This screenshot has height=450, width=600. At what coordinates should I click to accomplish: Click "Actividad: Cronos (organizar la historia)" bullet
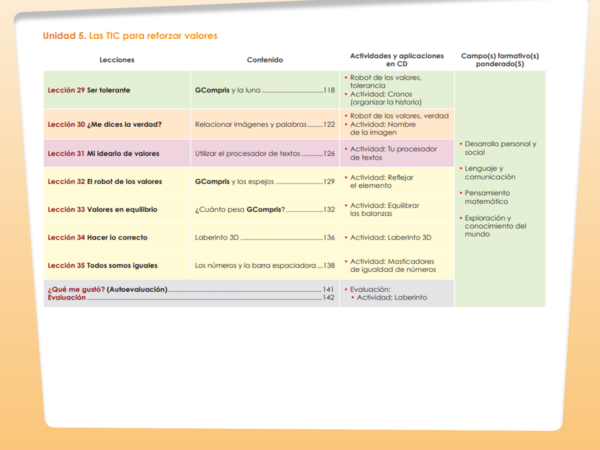(383, 98)
